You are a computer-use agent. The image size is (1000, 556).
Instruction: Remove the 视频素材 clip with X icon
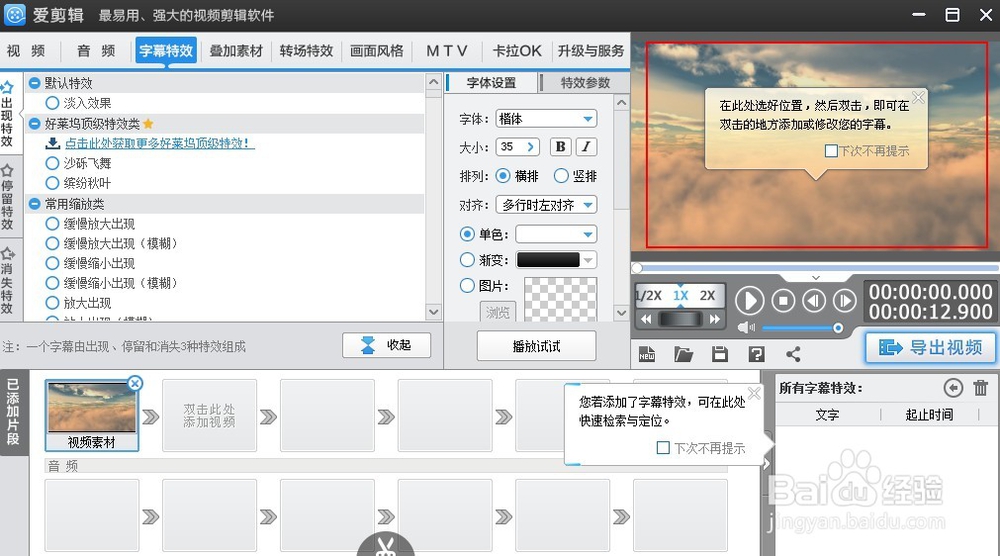135,383
